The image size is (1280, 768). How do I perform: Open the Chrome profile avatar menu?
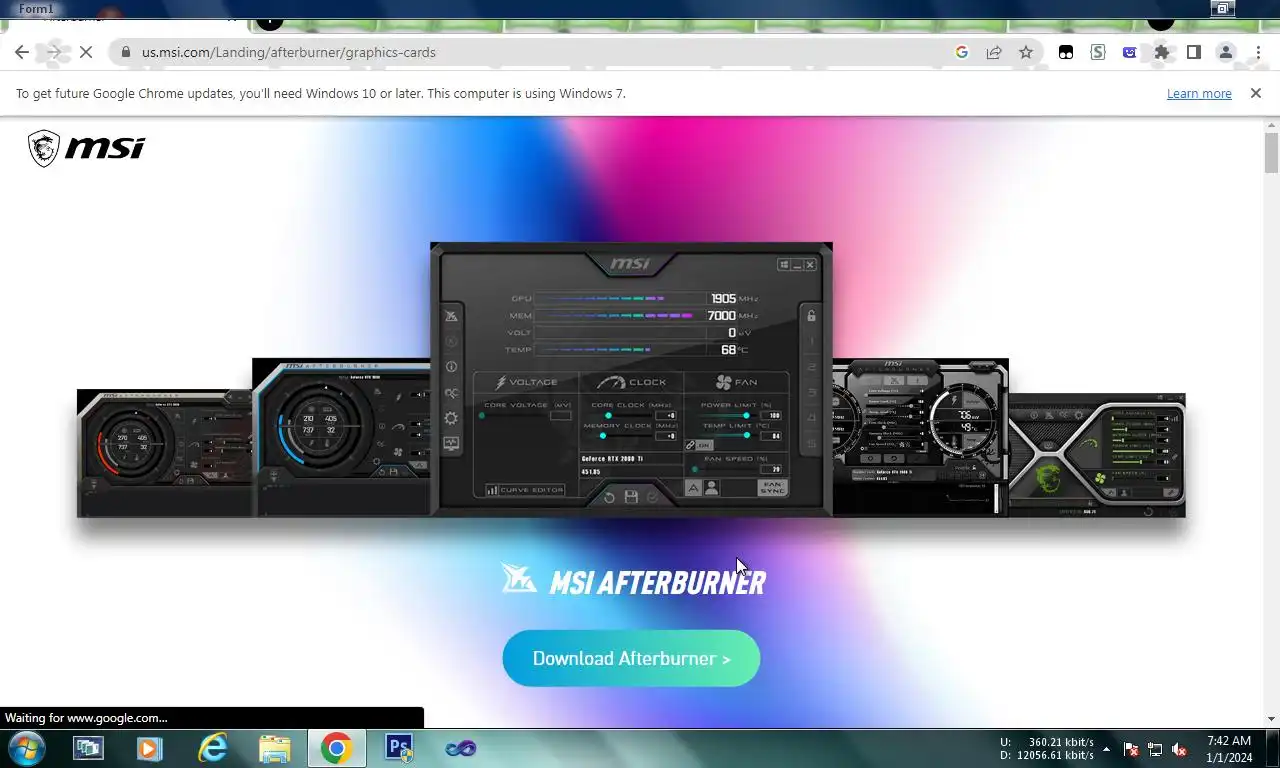pyautogui.click(x=1226, y=52)
